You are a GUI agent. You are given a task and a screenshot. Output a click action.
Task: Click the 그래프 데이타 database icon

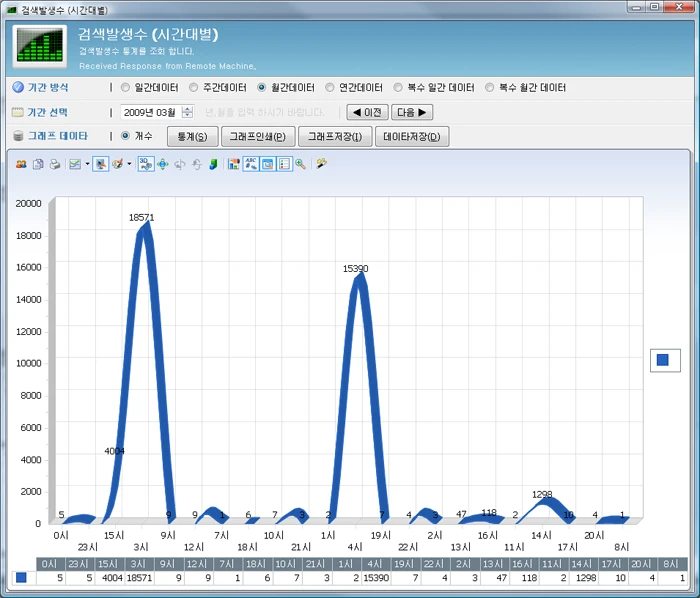coord(18,136)
